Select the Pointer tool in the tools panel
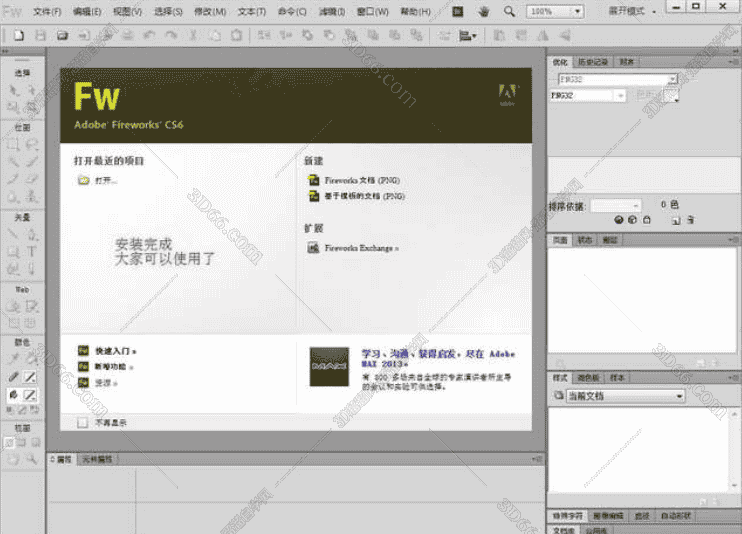The image size is (742, 534). coord(14,90)
